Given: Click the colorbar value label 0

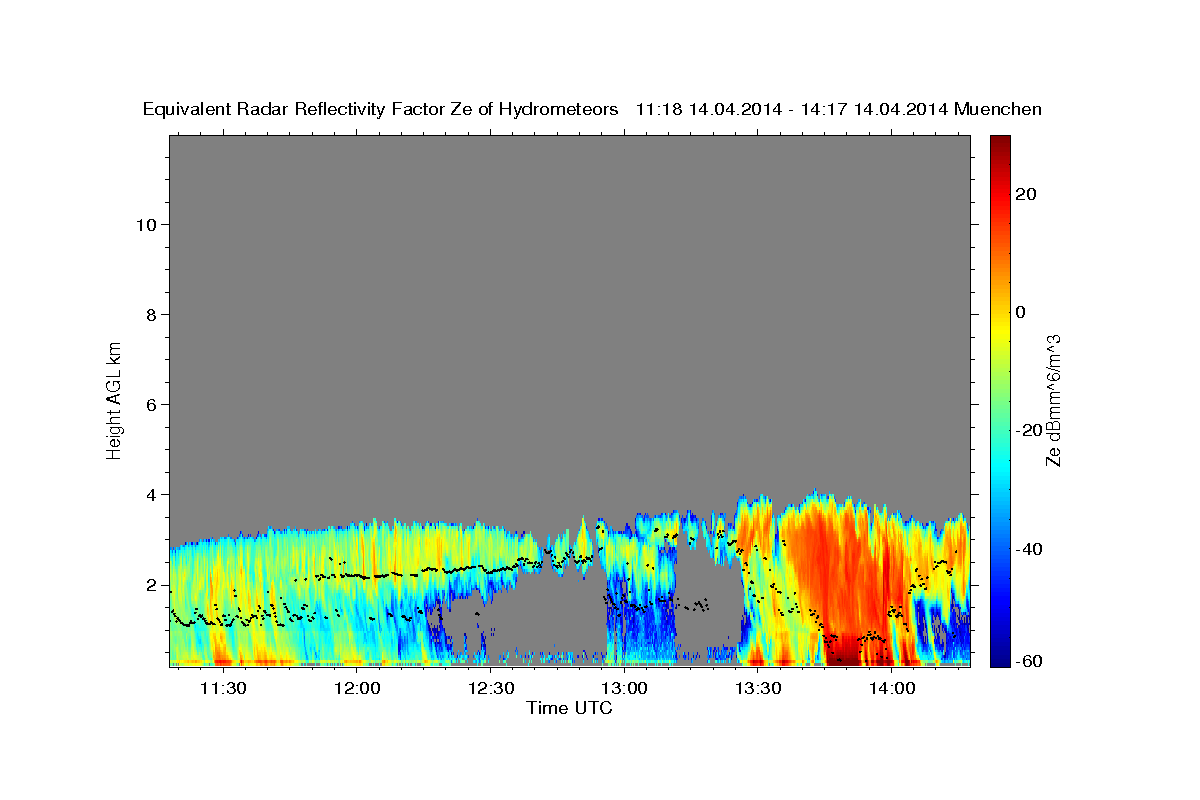Looking at the screenshot, I should [1020, 312].
